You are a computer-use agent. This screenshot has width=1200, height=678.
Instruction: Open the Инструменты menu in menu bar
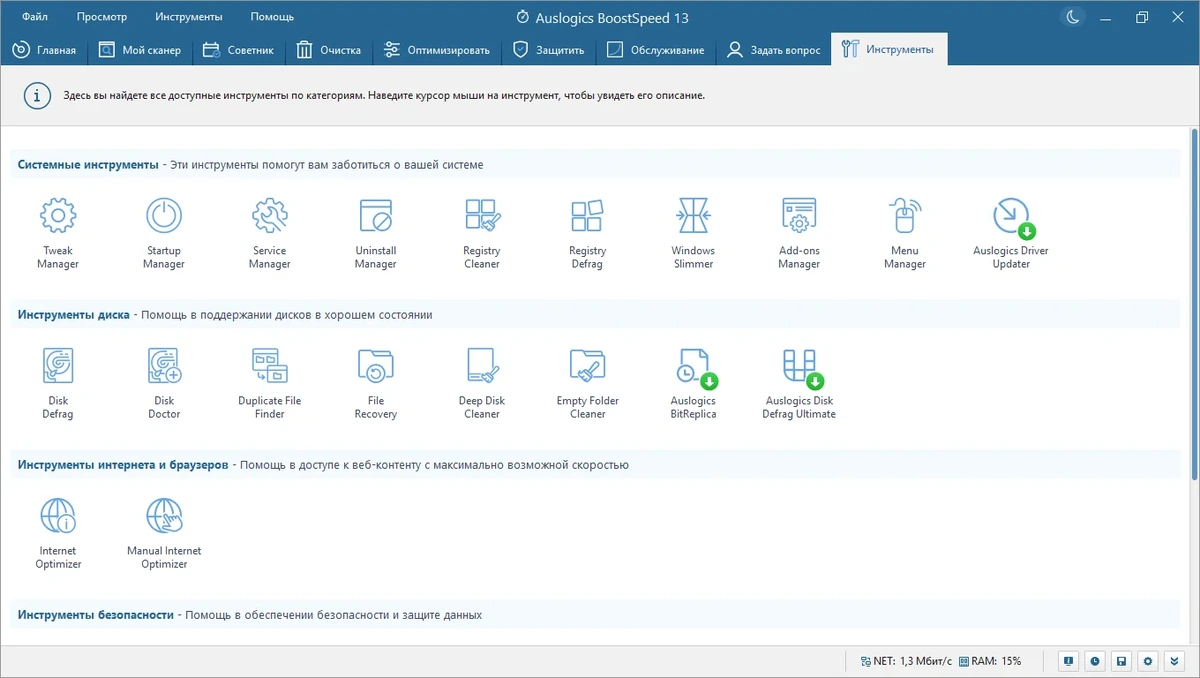[189, 17]
